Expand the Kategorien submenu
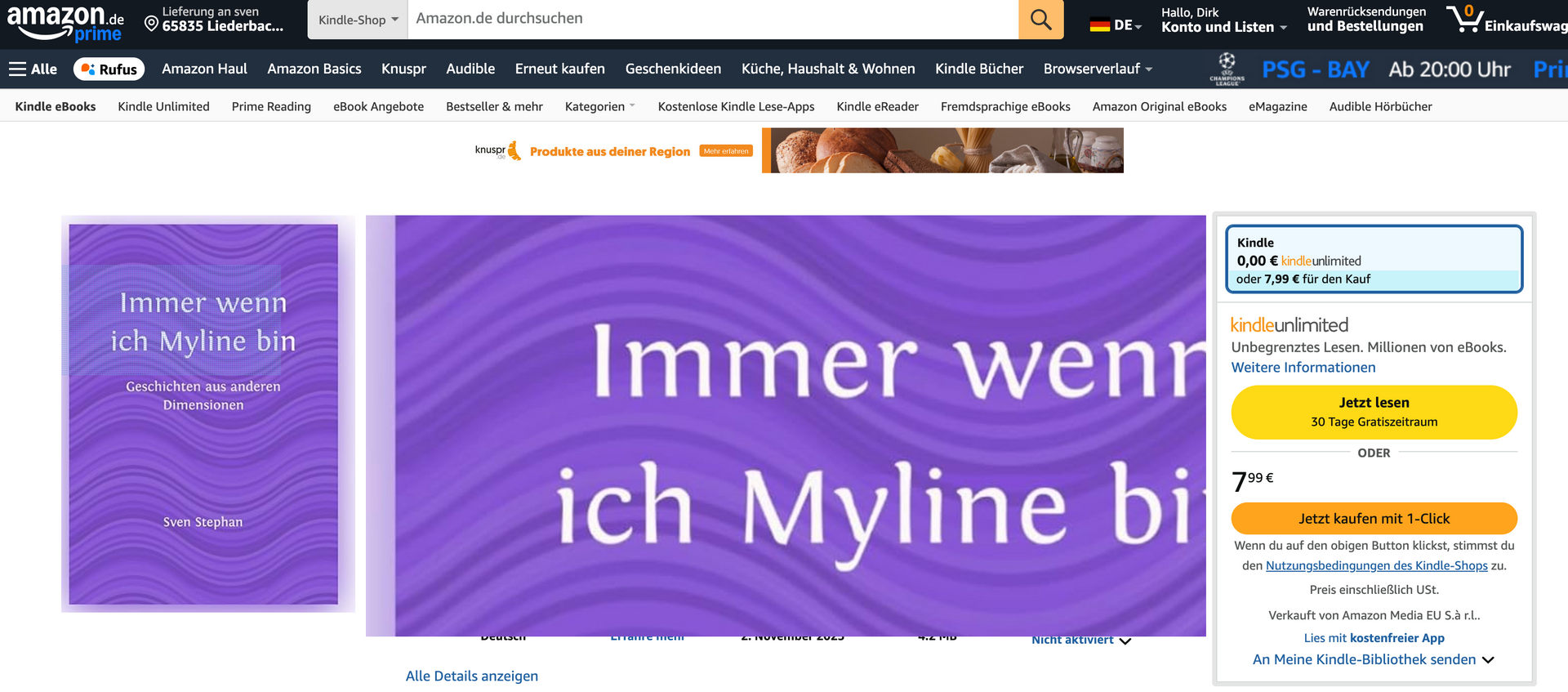Screen dimensions: 1568x692 pos(599,106)
